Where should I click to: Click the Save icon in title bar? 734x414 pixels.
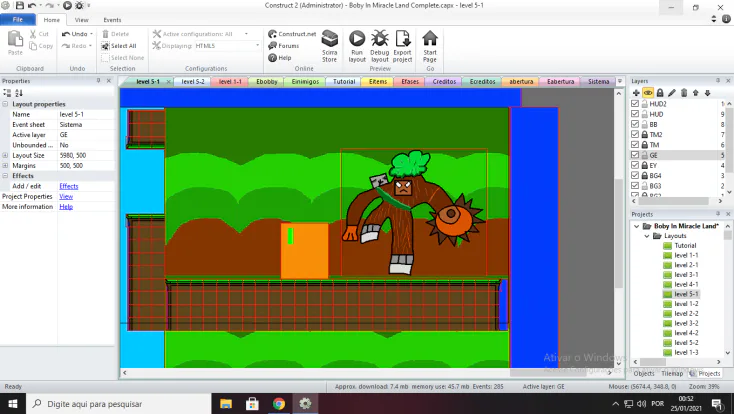click(20, 6)
